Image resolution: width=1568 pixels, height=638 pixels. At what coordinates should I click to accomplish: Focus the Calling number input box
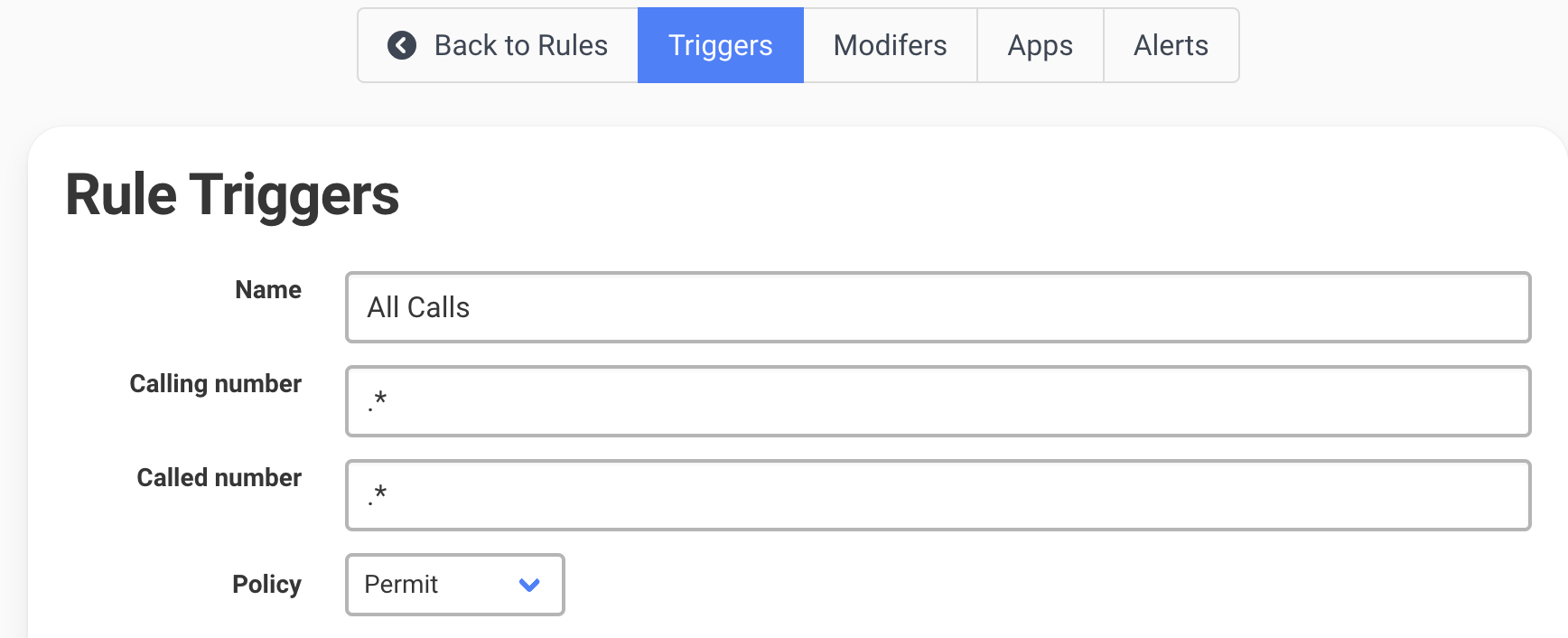tap(813, 401)
